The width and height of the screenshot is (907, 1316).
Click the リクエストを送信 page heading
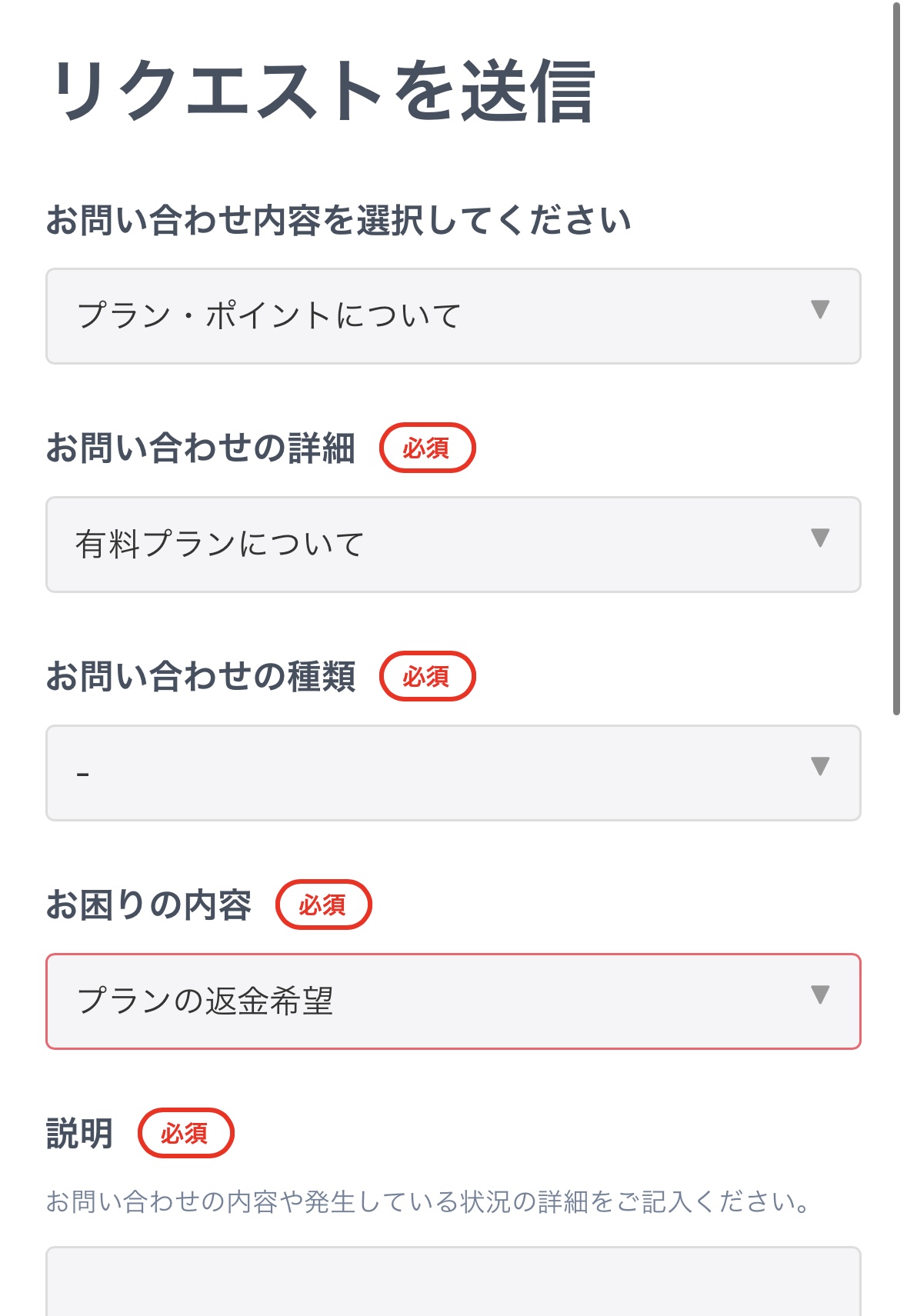click(x=323, y=92)
